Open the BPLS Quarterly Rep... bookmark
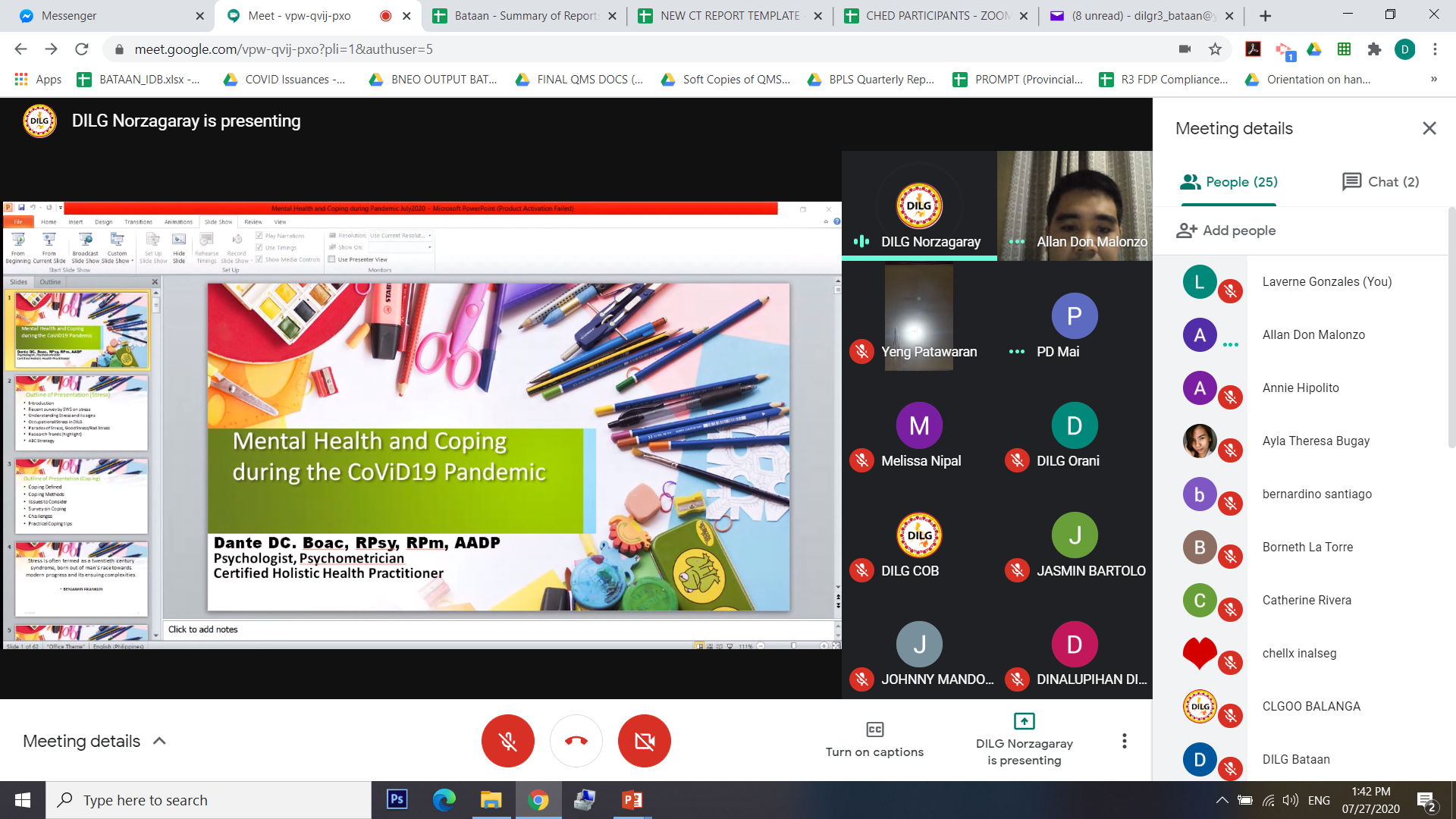This screenshot has height=819, width=1456. [871, 80]
